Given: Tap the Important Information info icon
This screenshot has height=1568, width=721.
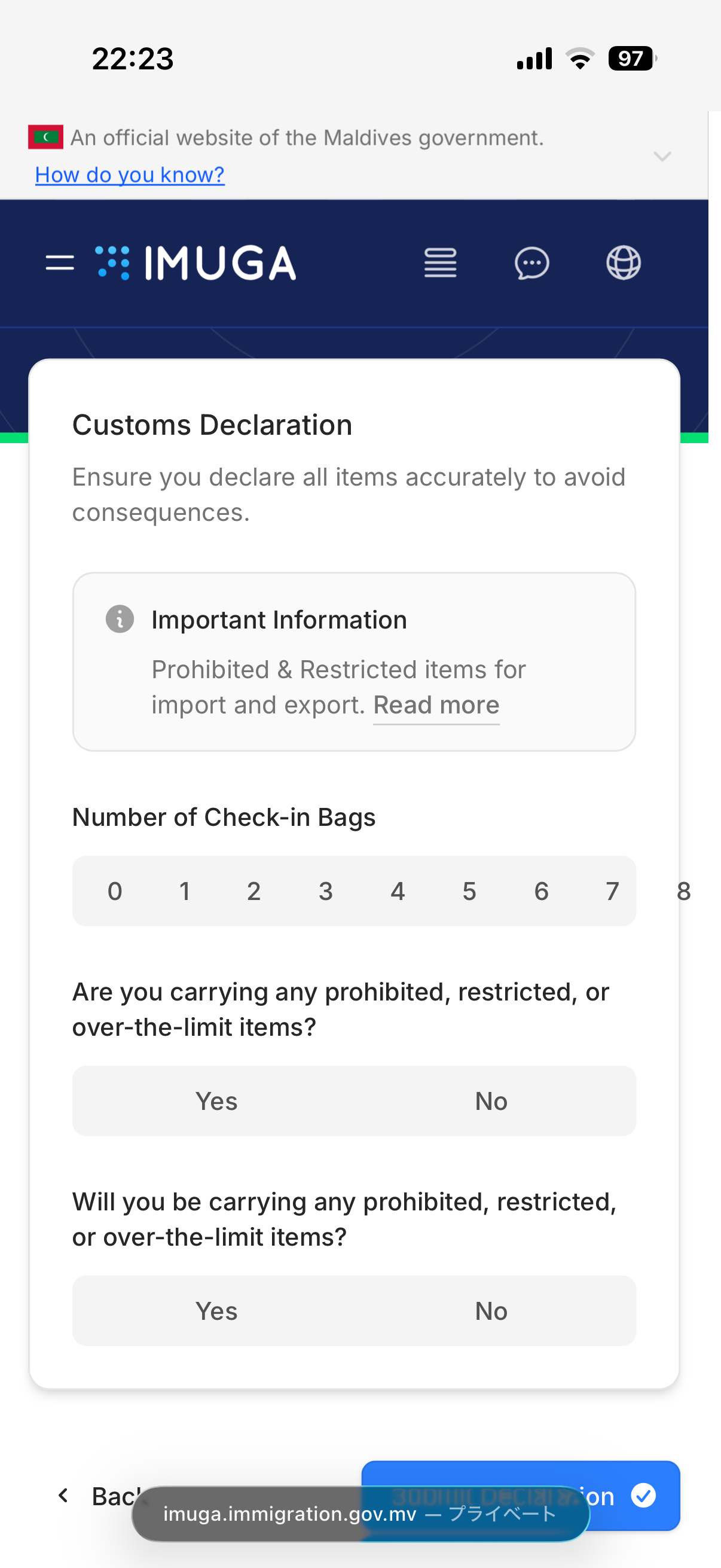Looking at the screenshot, I should tap(120, 620).
